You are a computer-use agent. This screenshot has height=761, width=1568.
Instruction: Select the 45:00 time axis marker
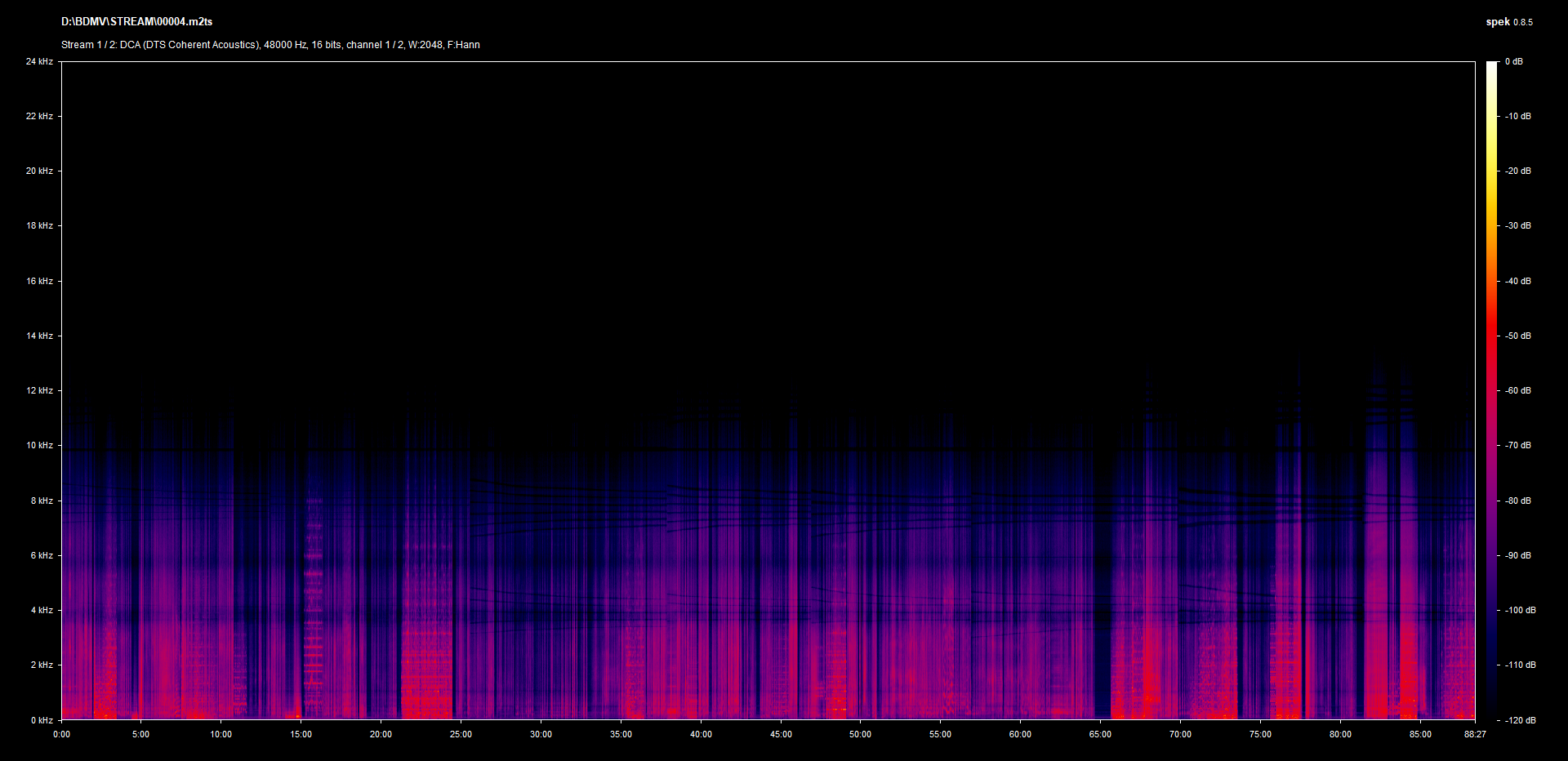click(x=781, y=734)
